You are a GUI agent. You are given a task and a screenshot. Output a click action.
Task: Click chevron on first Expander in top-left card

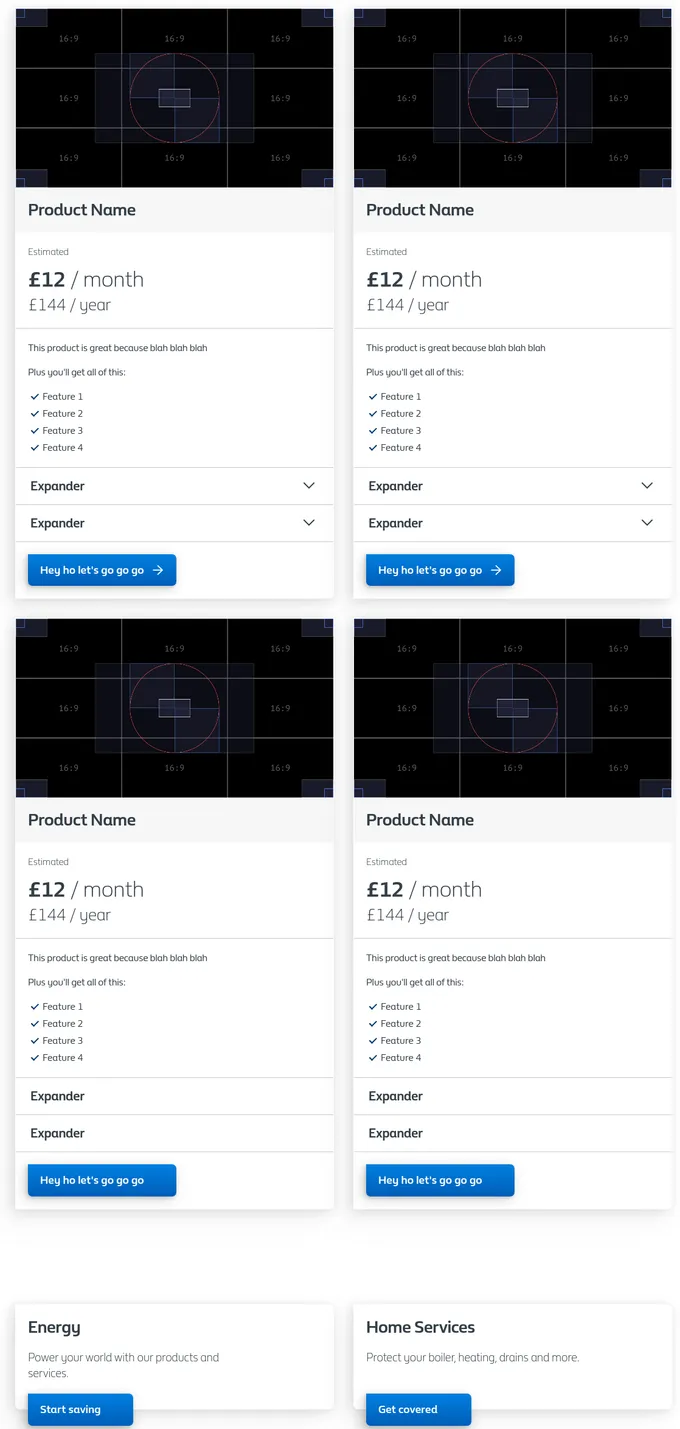[x=309, y=486]
